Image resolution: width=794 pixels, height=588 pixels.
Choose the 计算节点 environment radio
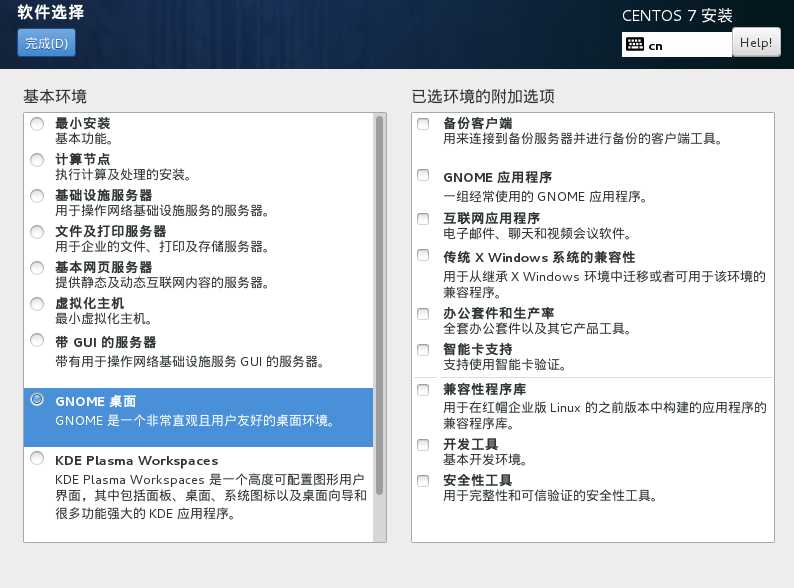37,160
